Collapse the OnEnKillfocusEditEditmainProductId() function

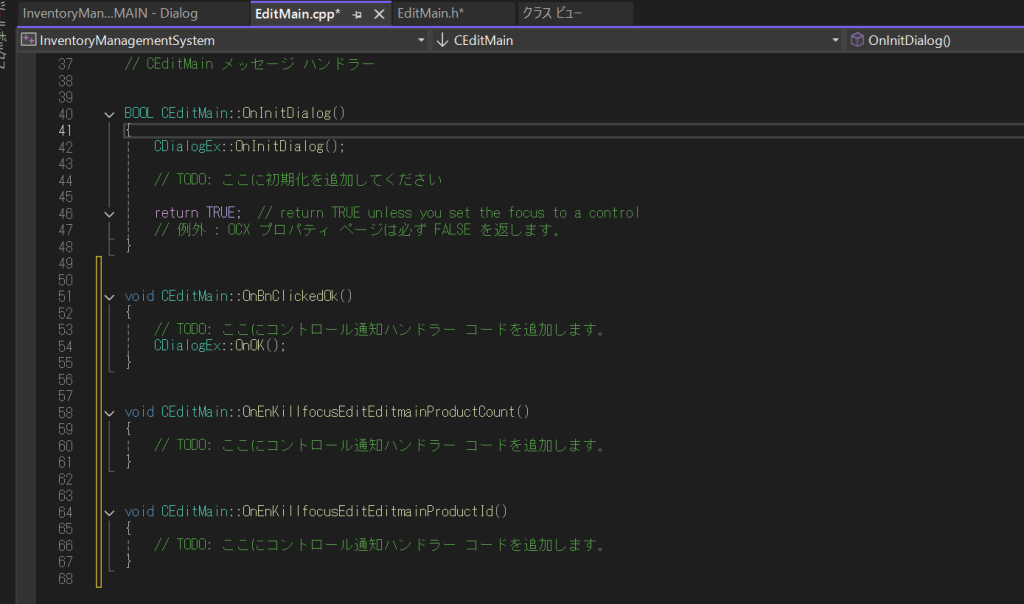pos(109,511)
